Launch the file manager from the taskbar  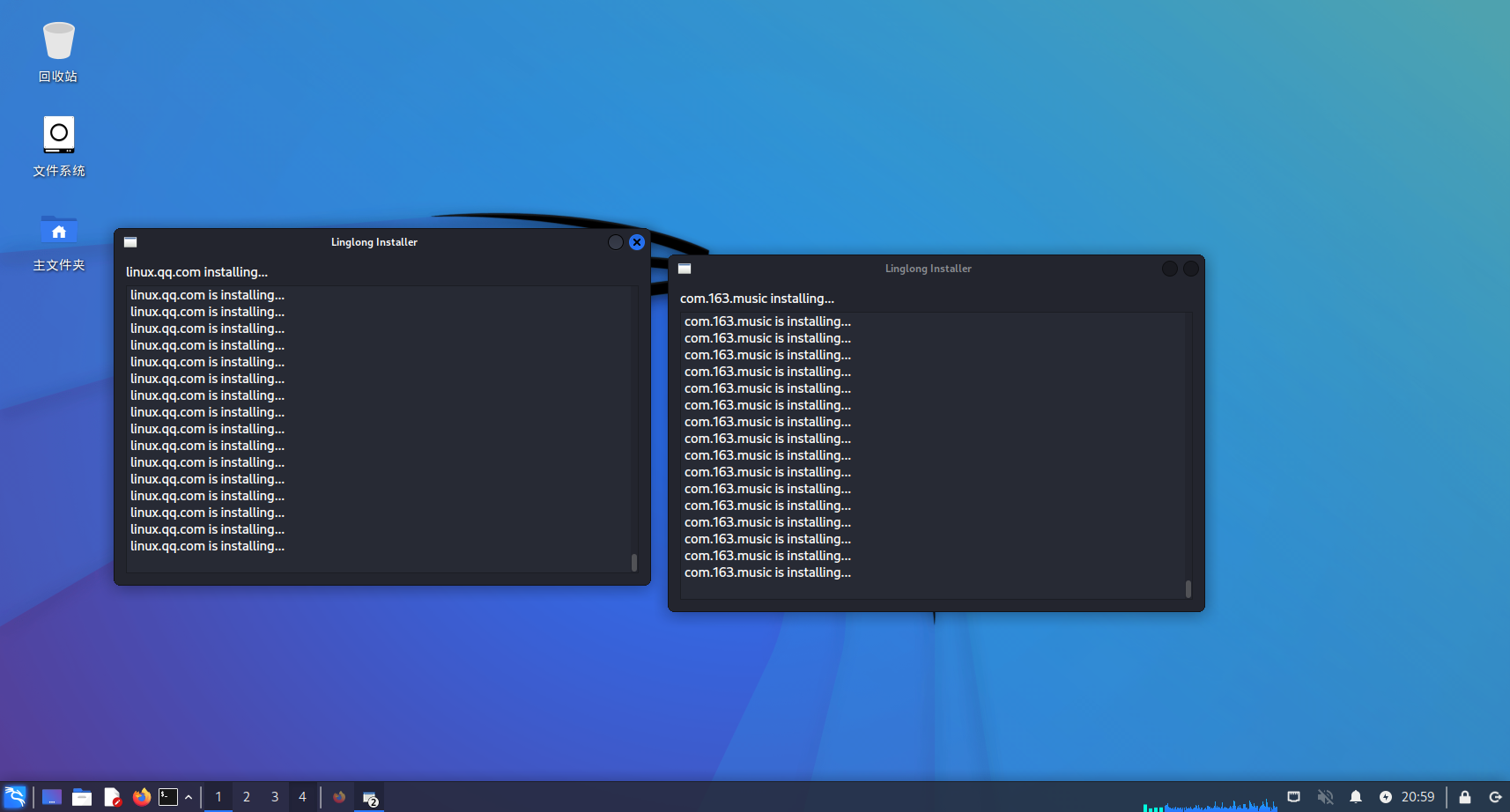tap(82, 797)
